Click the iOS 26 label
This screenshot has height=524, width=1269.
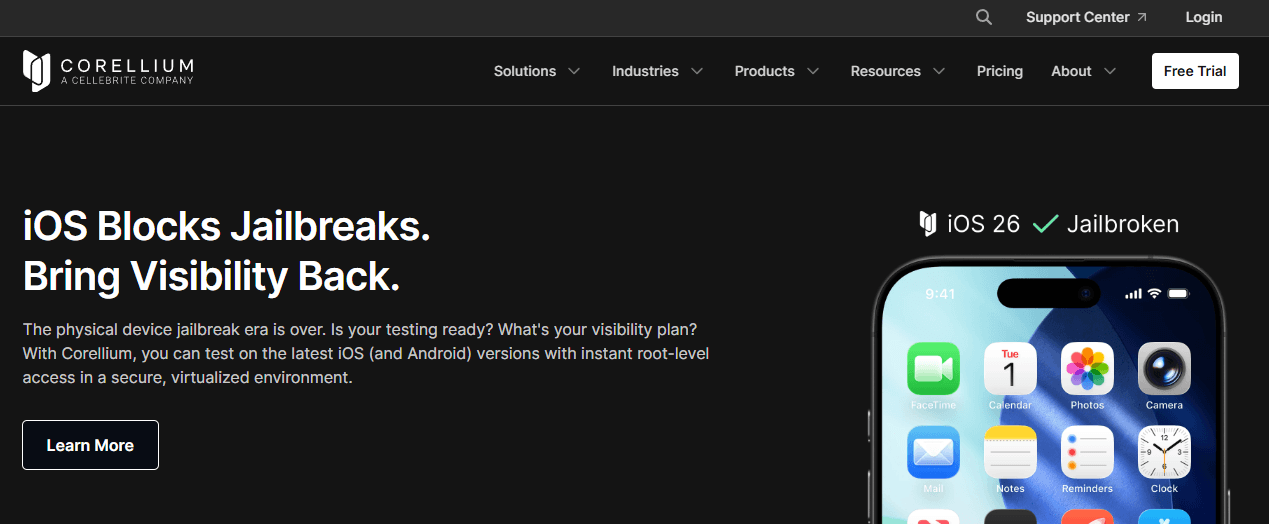984,224
